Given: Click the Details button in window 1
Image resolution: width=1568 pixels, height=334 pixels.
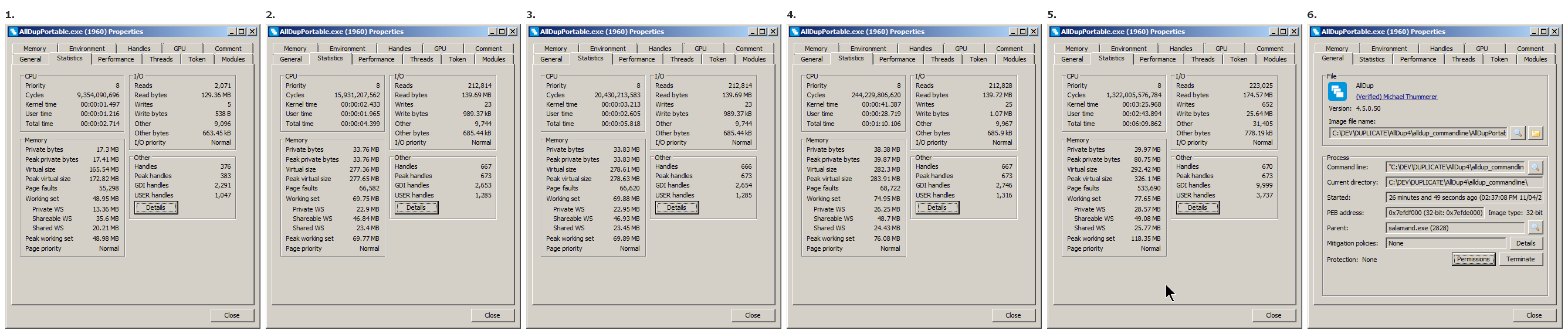Looking at the screenshot, I should (x=156, y=208).
